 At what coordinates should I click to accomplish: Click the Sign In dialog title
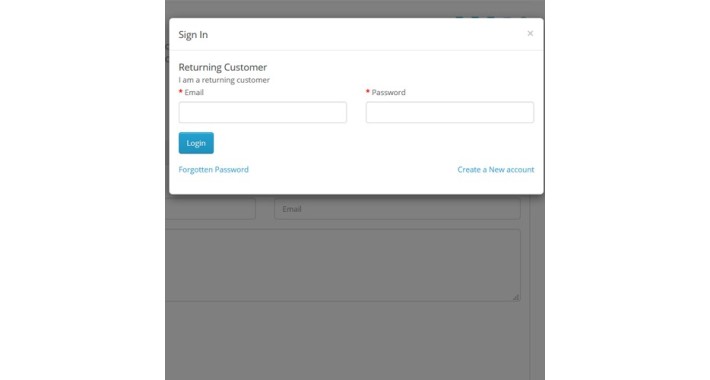click(x=193, y=35)
